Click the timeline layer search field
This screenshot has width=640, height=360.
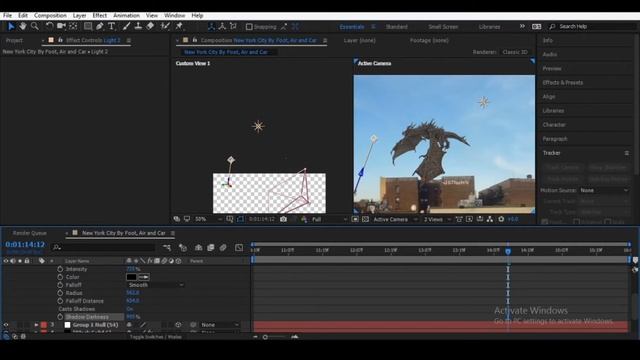[104, 247]
